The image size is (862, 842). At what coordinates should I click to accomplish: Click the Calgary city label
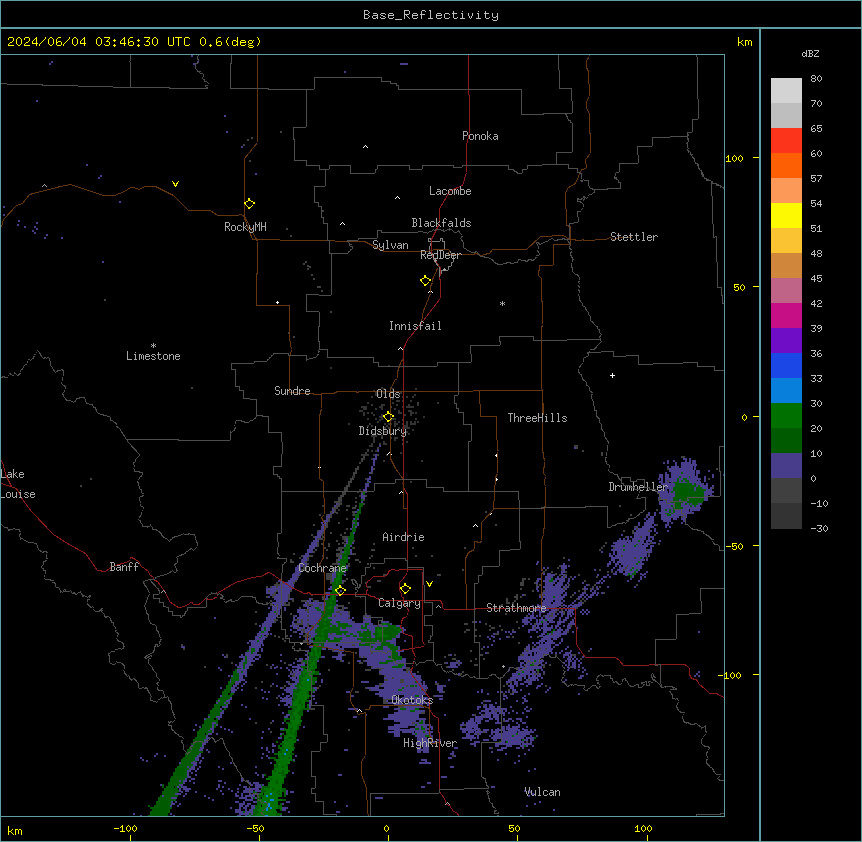tap(399, 603)
